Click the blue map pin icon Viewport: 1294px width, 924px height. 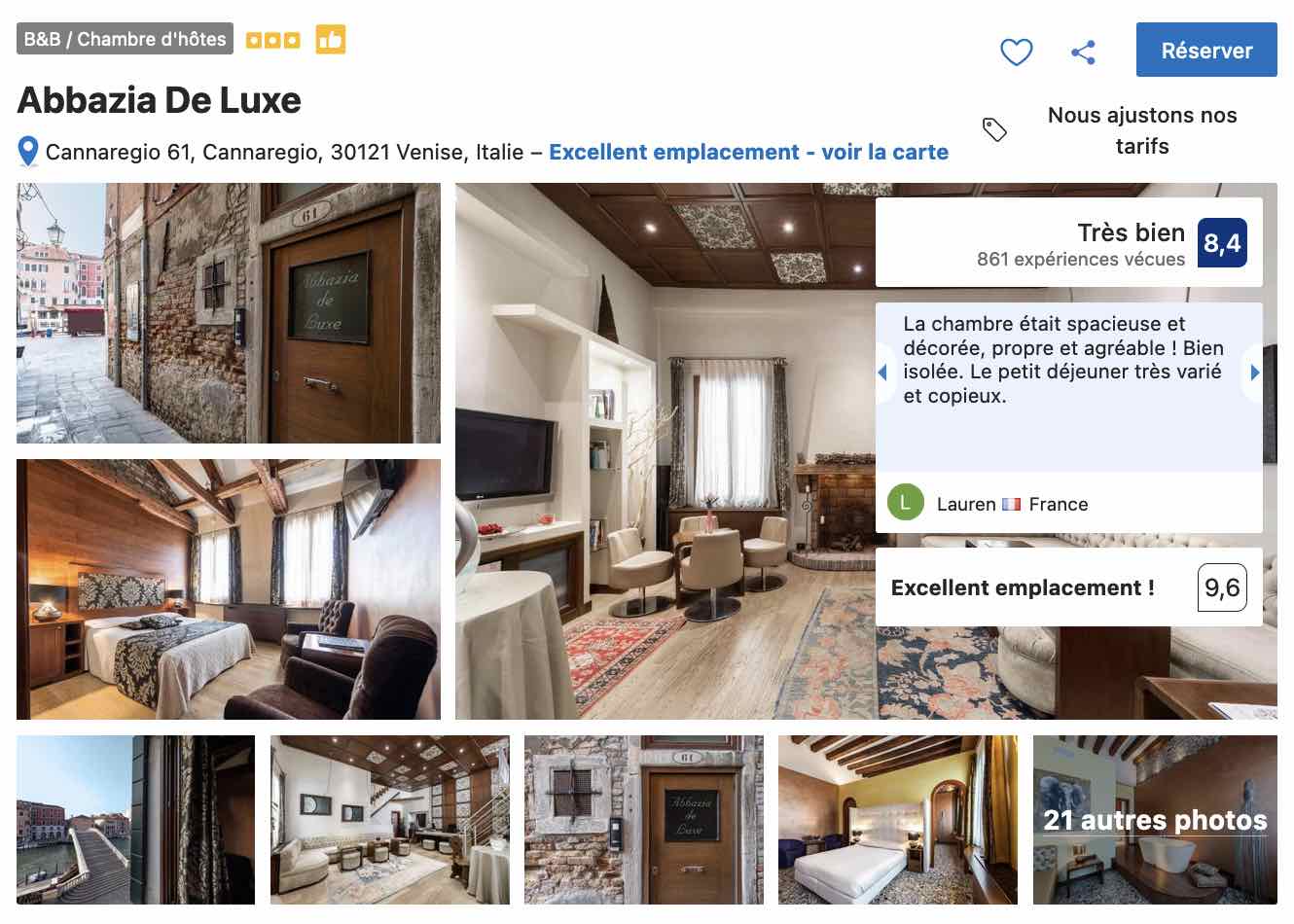click(28, 152)
